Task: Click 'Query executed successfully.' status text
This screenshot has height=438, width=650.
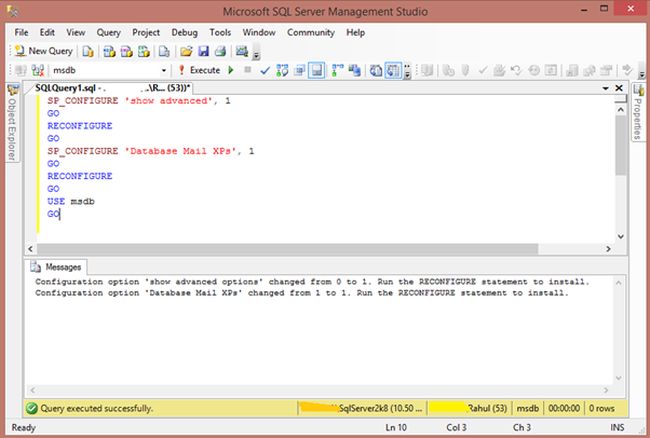Action: (97, 408)
